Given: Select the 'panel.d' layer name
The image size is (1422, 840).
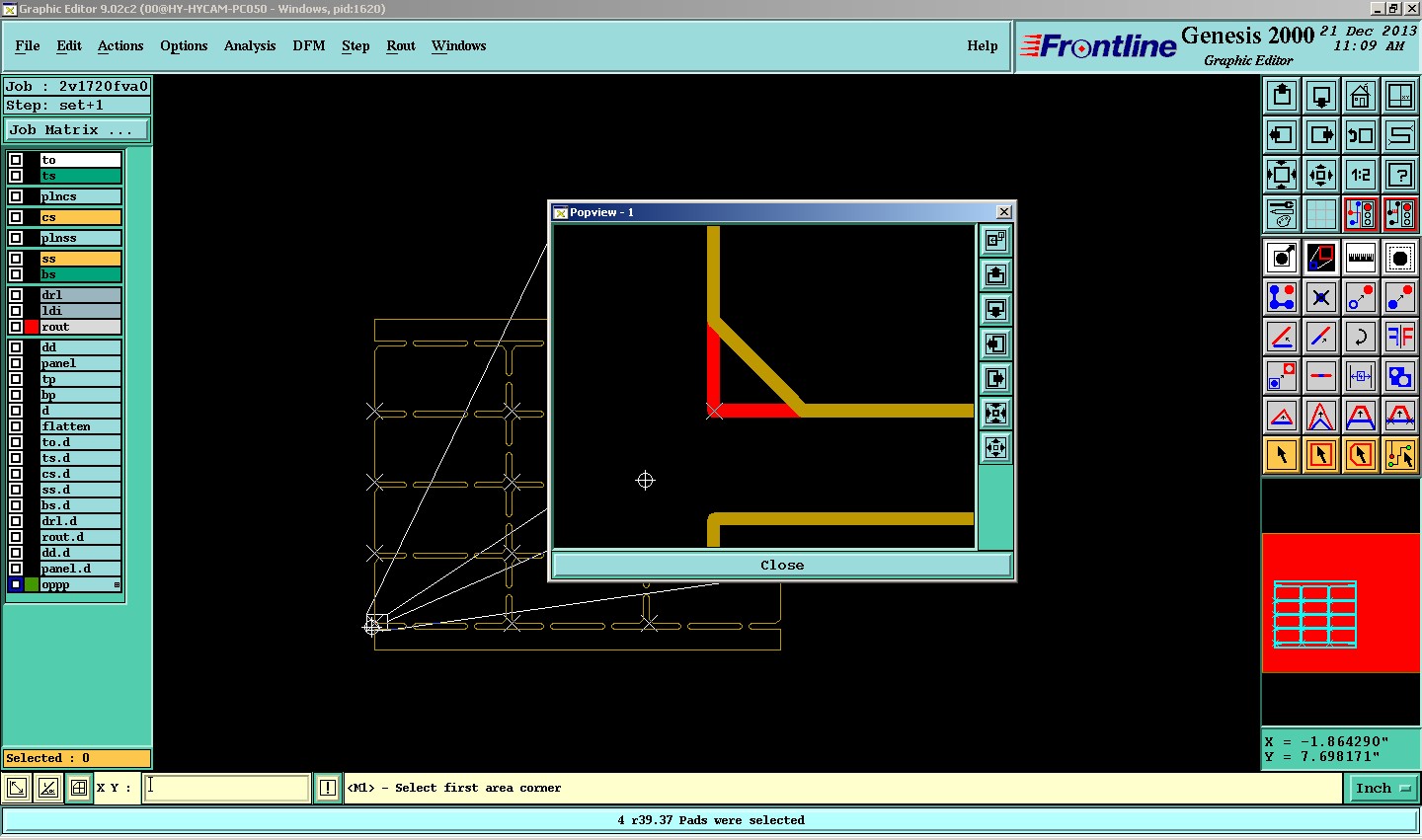Looking at the screenshot, I should point(80,569).
